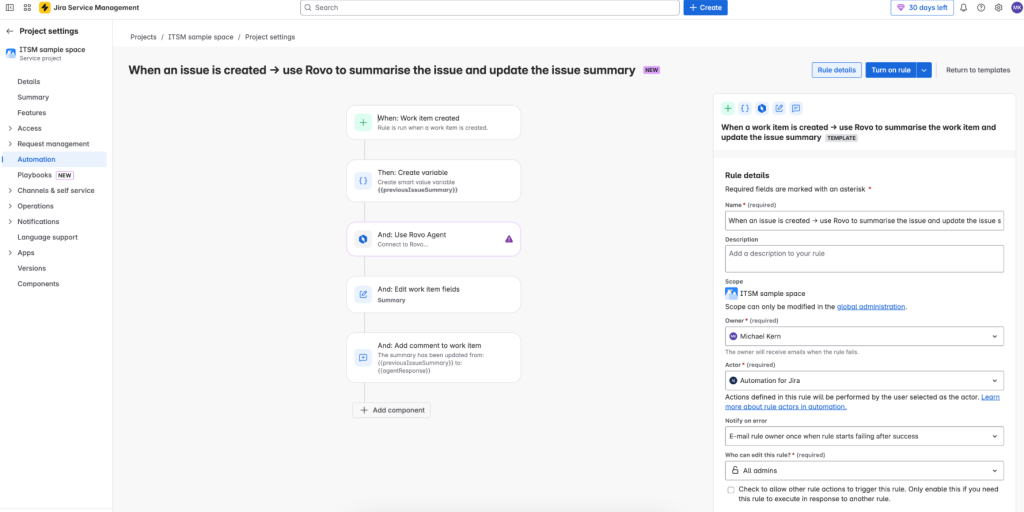Expand the Access section in sidebar
The width and height of the screenshot is (1024, 512).
tap(9, 128)
